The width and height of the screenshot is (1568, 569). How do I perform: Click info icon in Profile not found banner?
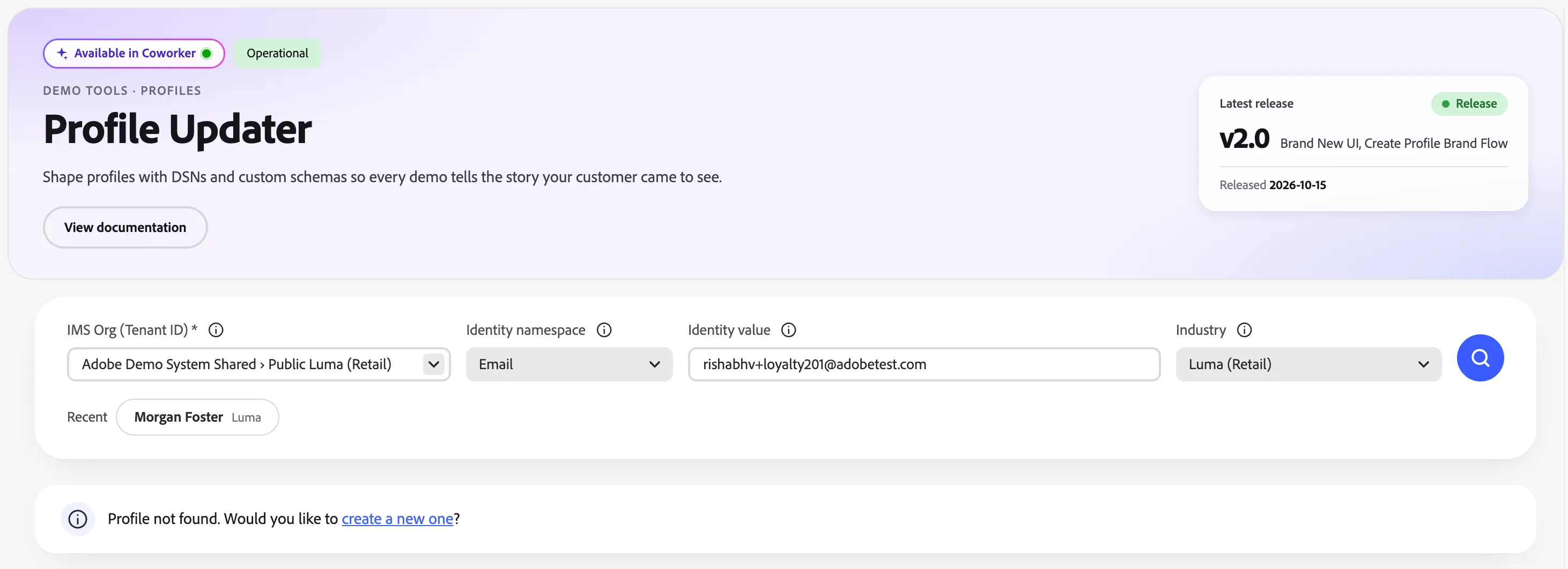(78, 519)
